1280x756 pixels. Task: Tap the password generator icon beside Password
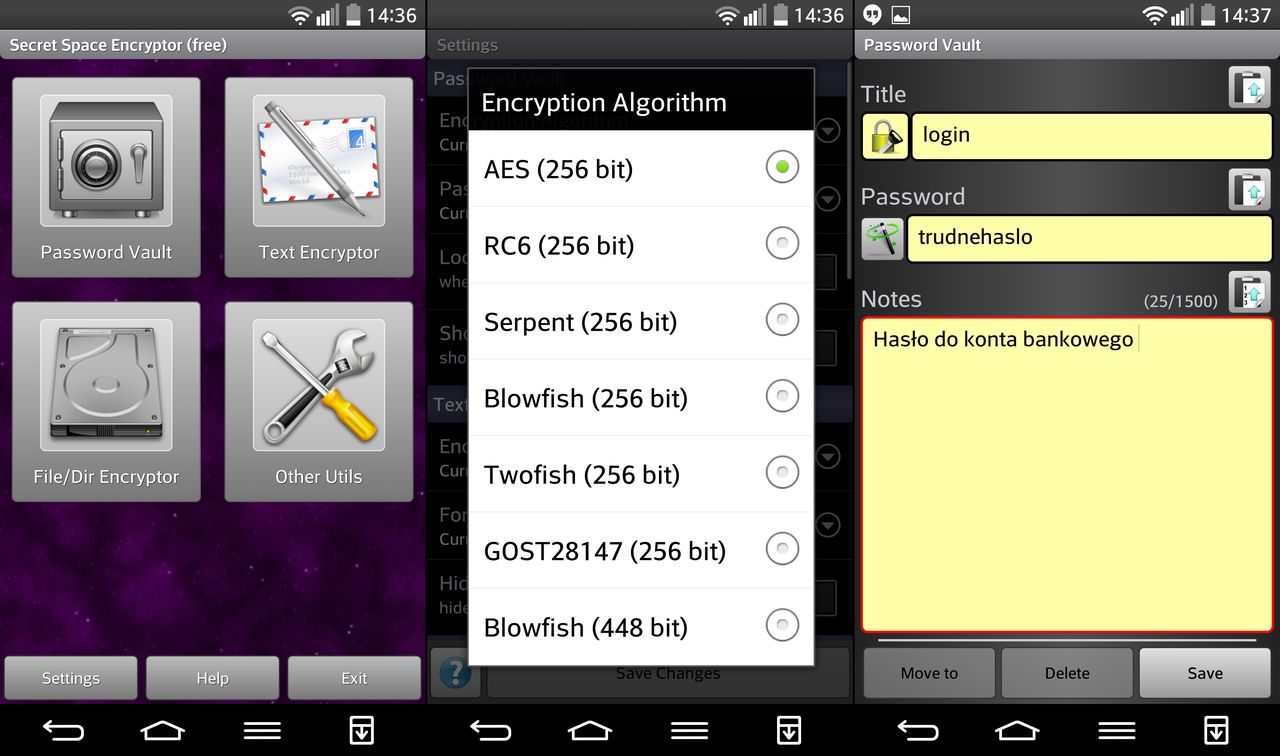(883, 239)
